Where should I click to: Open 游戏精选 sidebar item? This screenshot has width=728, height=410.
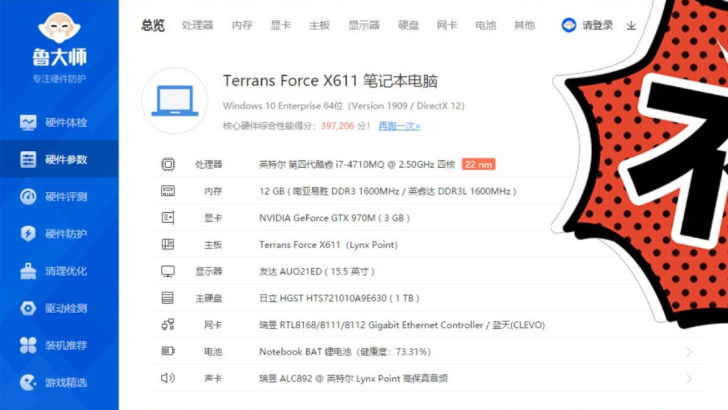click(x=59, y=382)
